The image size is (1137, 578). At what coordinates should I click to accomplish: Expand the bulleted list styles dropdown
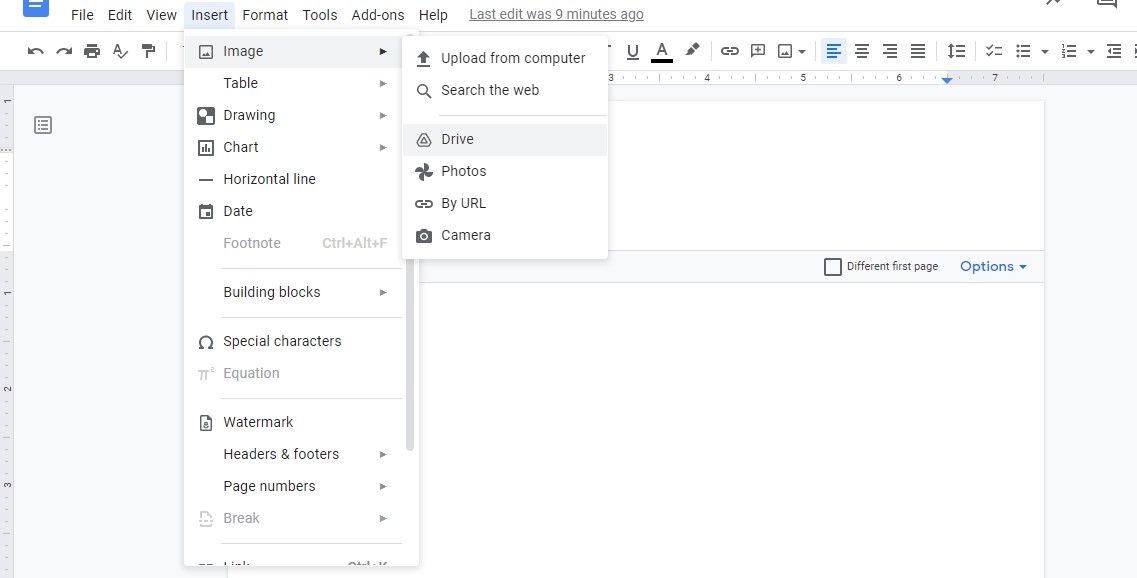pos(1045,50)
